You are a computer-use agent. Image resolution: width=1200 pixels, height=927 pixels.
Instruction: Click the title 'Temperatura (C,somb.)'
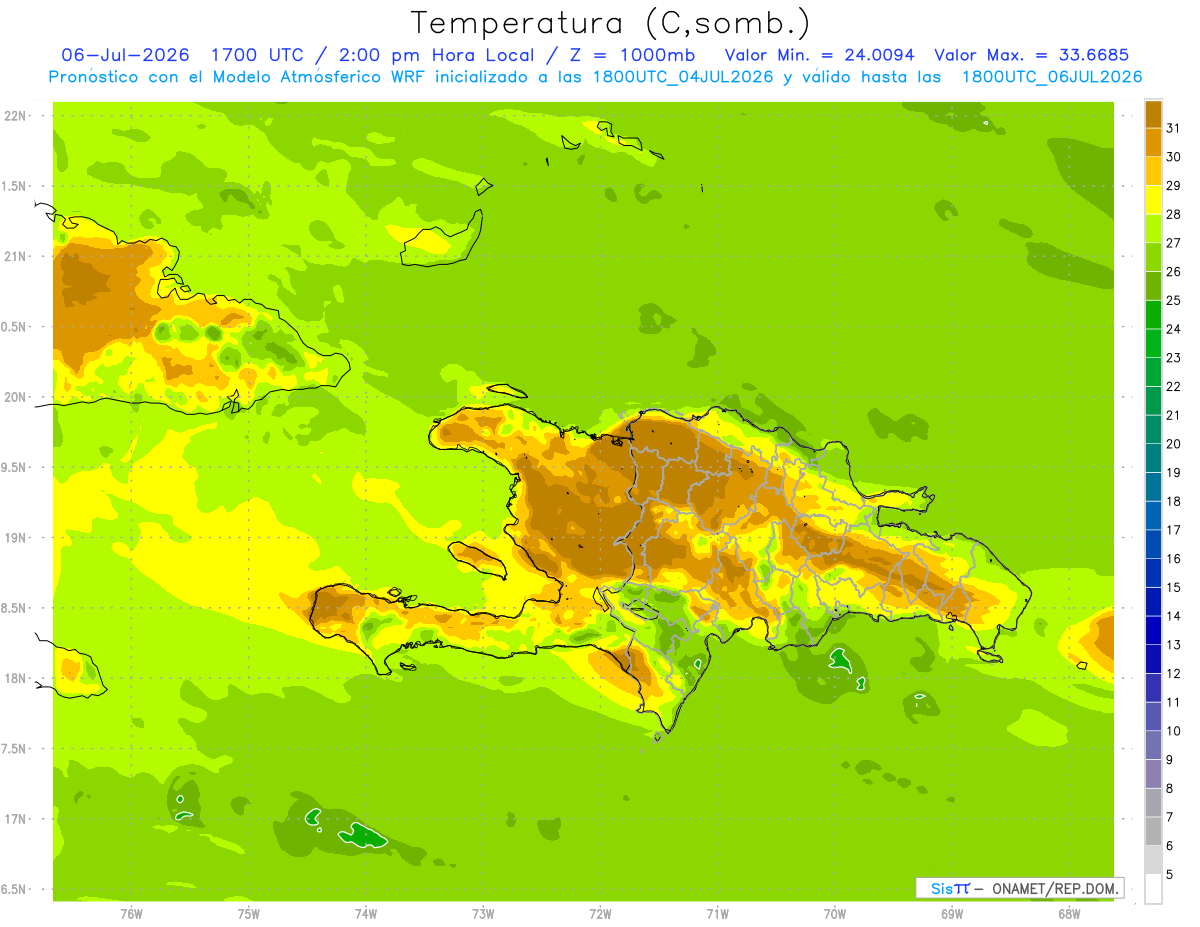[611, 23]
